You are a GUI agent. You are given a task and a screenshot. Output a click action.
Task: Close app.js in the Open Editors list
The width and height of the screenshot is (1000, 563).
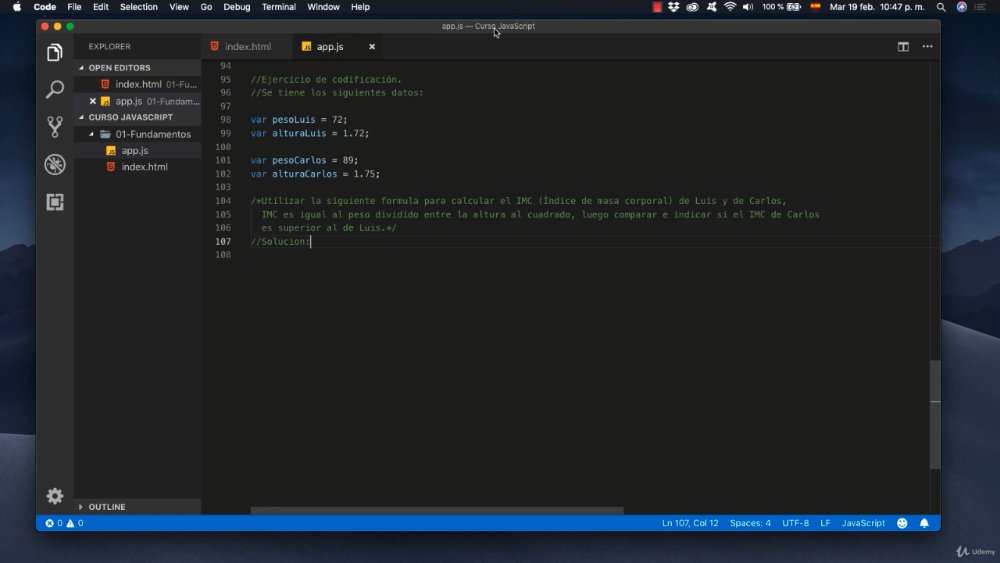coord(92,101)
